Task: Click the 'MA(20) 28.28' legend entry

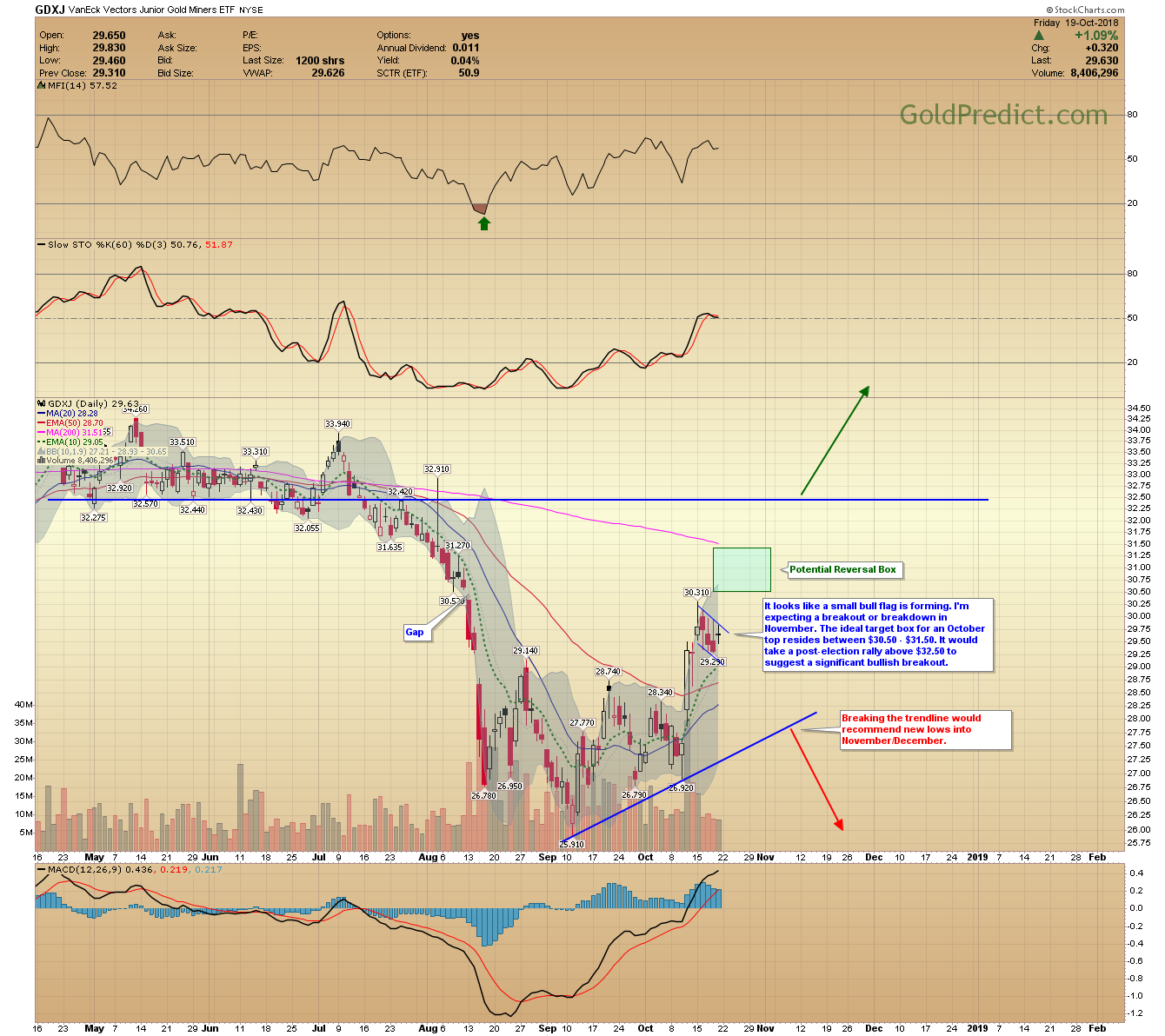Action: coord(71,414)
